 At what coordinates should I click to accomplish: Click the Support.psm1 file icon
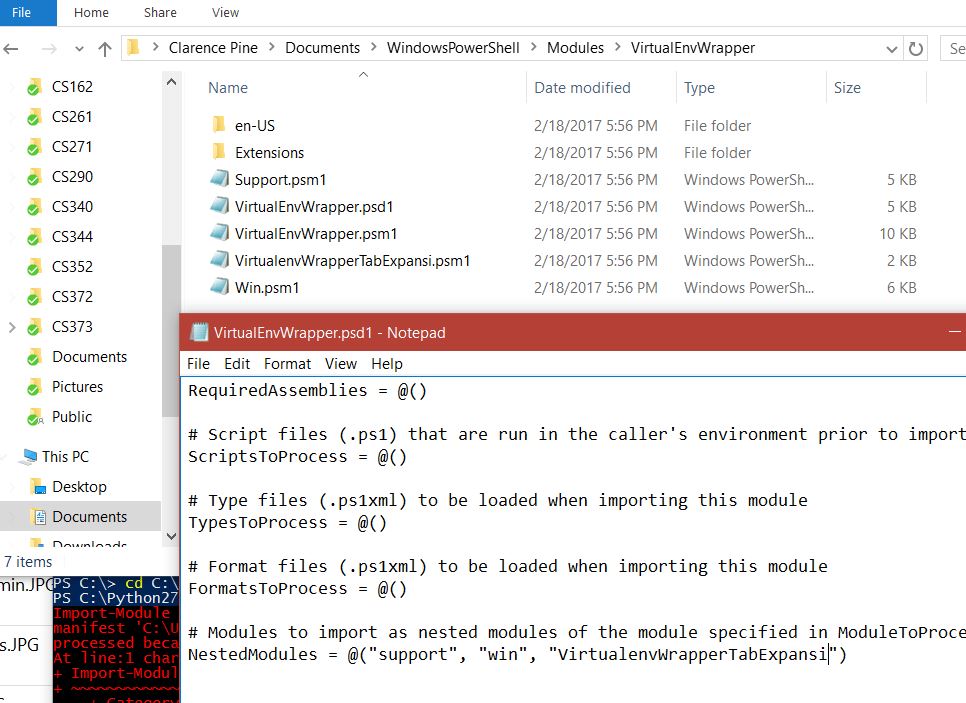[x=219, y=180]
